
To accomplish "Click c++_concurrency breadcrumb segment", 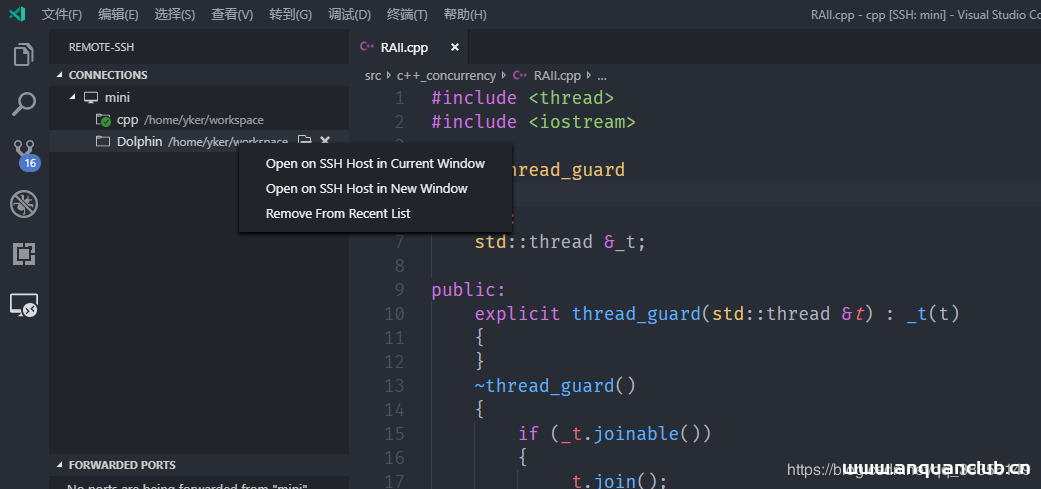I will pos(446,76).
